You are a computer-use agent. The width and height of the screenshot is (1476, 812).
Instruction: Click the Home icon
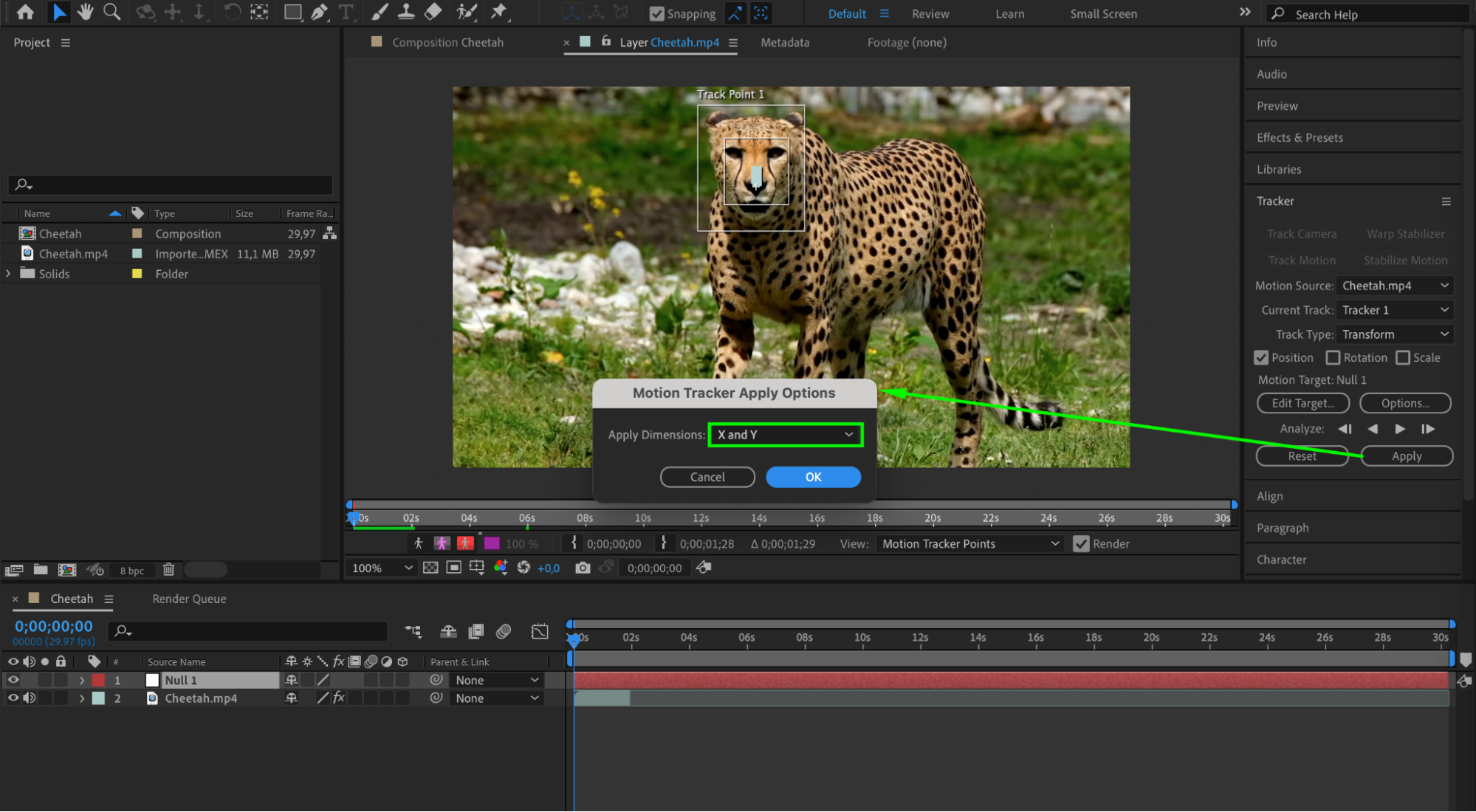click(25, 12)
